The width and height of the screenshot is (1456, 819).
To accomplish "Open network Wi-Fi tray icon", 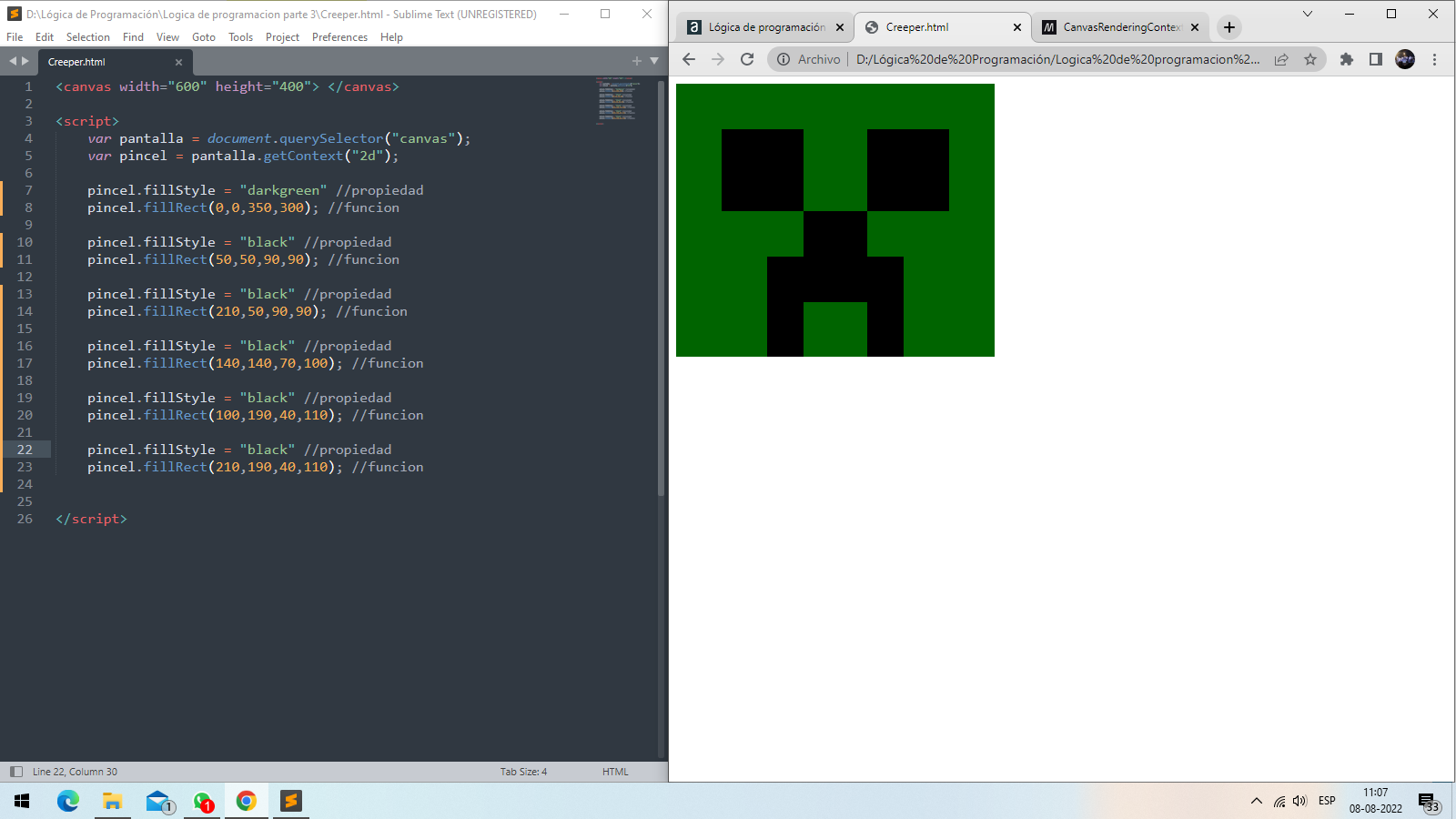I will [x=1279, y=801].
